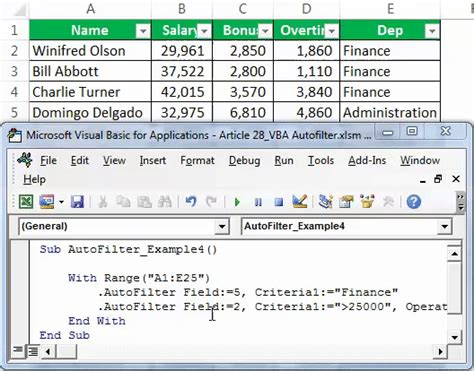Run the macro with the green play icon
The width and height of the screenshot is (474, 371).
pos(237,202)
